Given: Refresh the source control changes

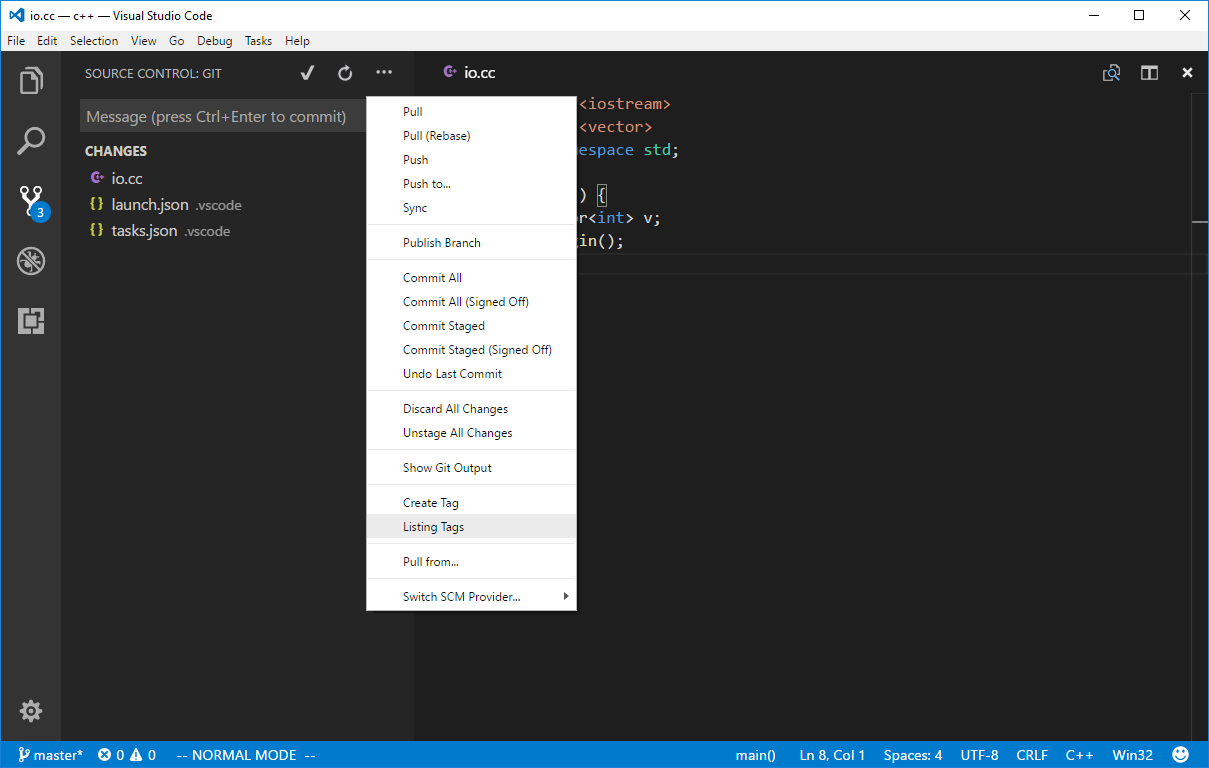Looking at the screenshot, I should point(345,73).
